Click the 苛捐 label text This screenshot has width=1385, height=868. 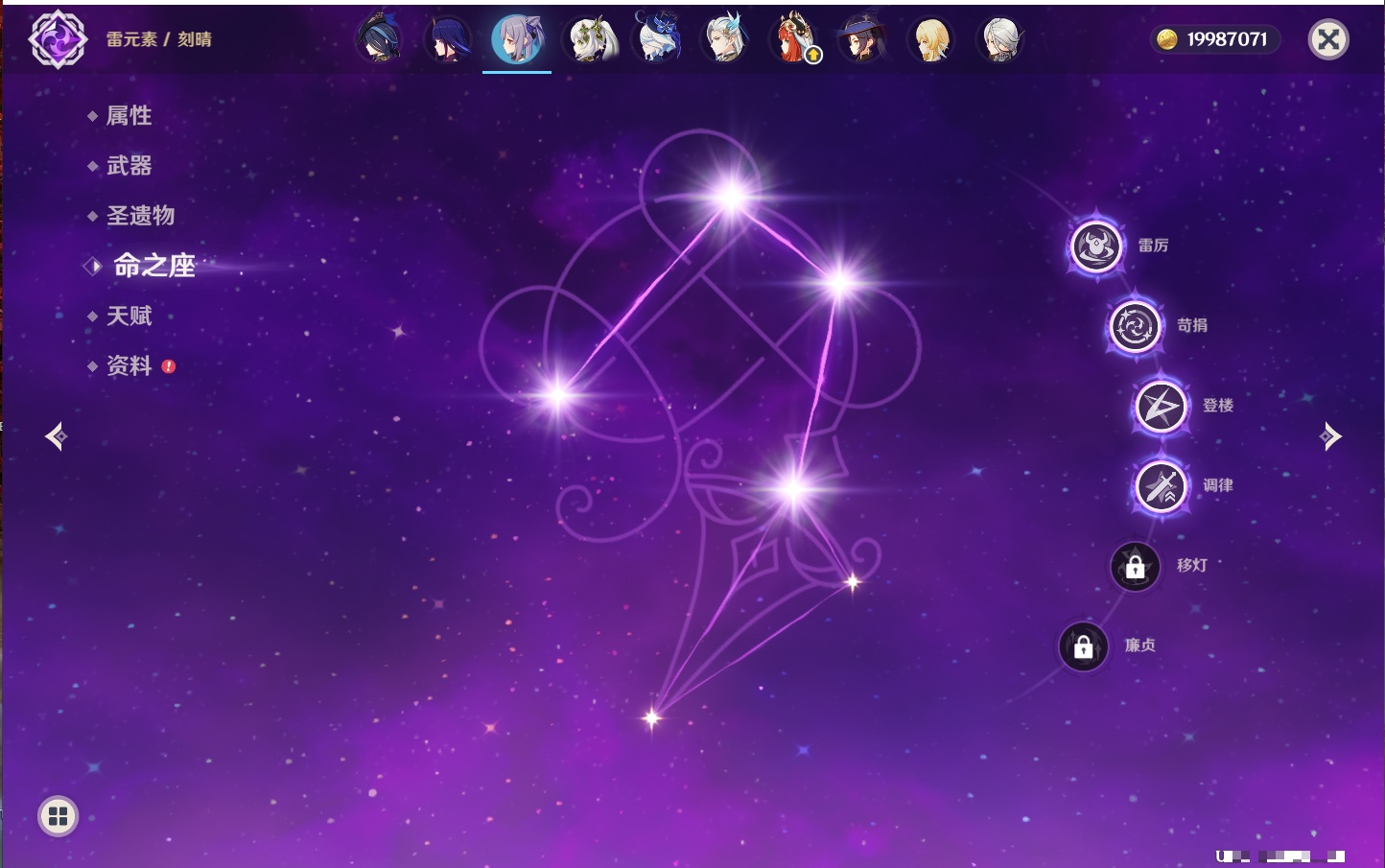1192,325
